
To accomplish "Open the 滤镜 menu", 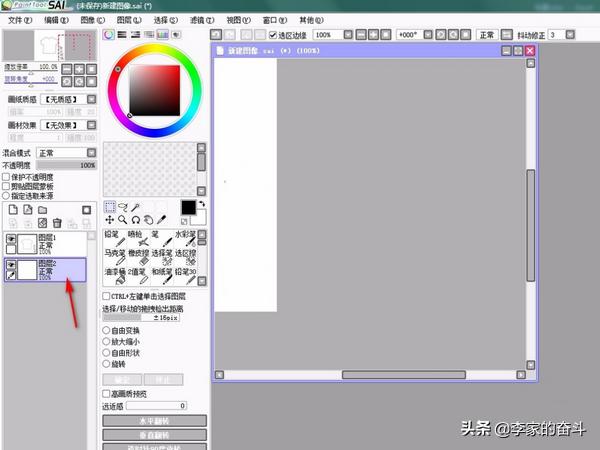I will pos(202,20).
